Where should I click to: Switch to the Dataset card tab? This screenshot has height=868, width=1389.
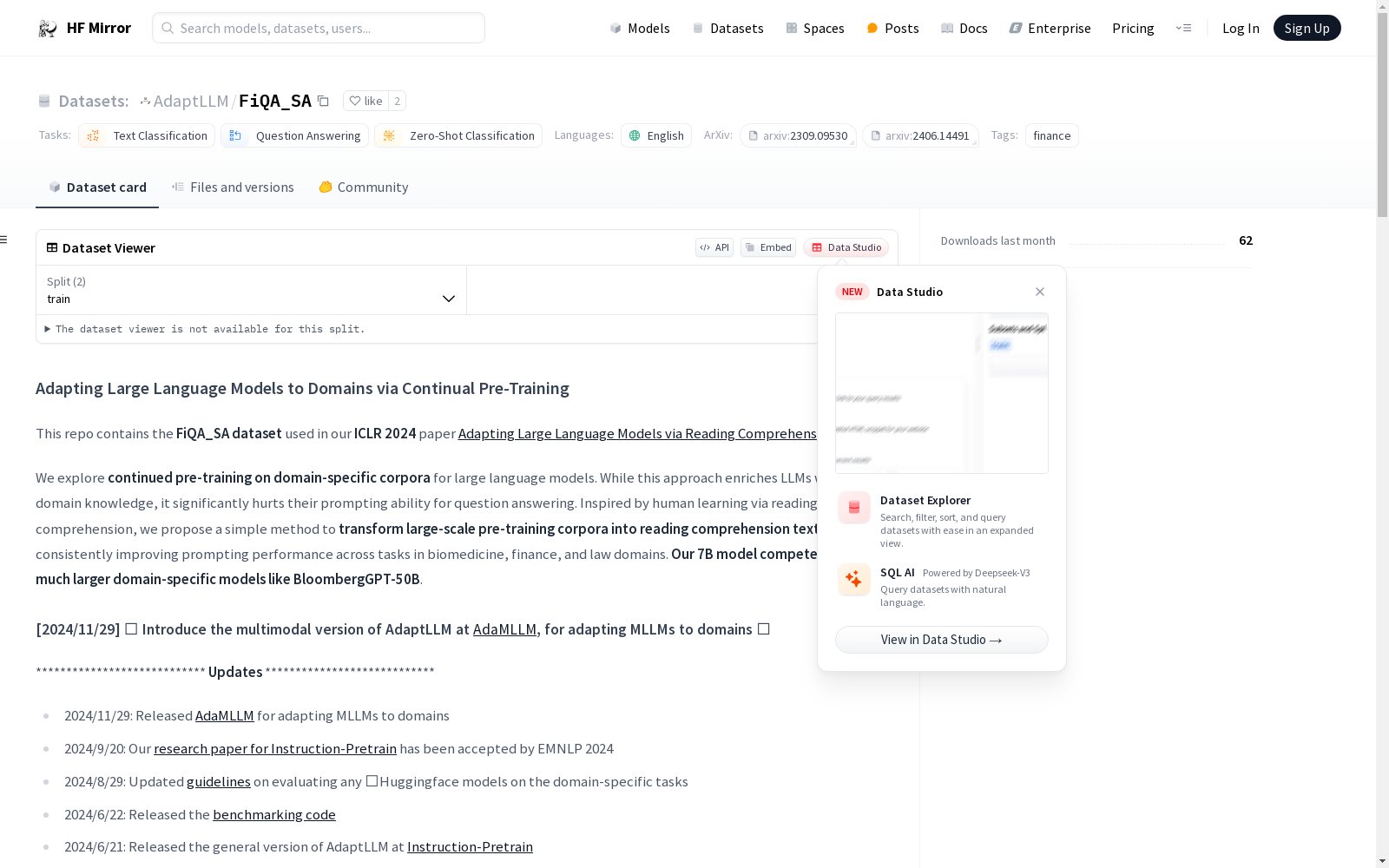click(97, 187)
